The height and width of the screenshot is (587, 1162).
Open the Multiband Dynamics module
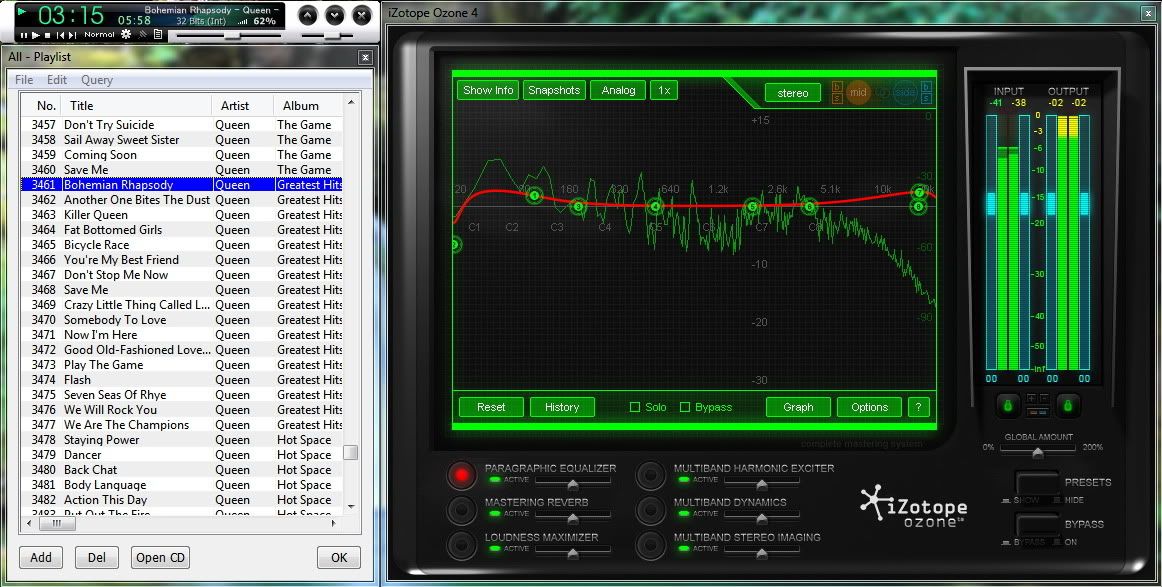coord(650,510)
